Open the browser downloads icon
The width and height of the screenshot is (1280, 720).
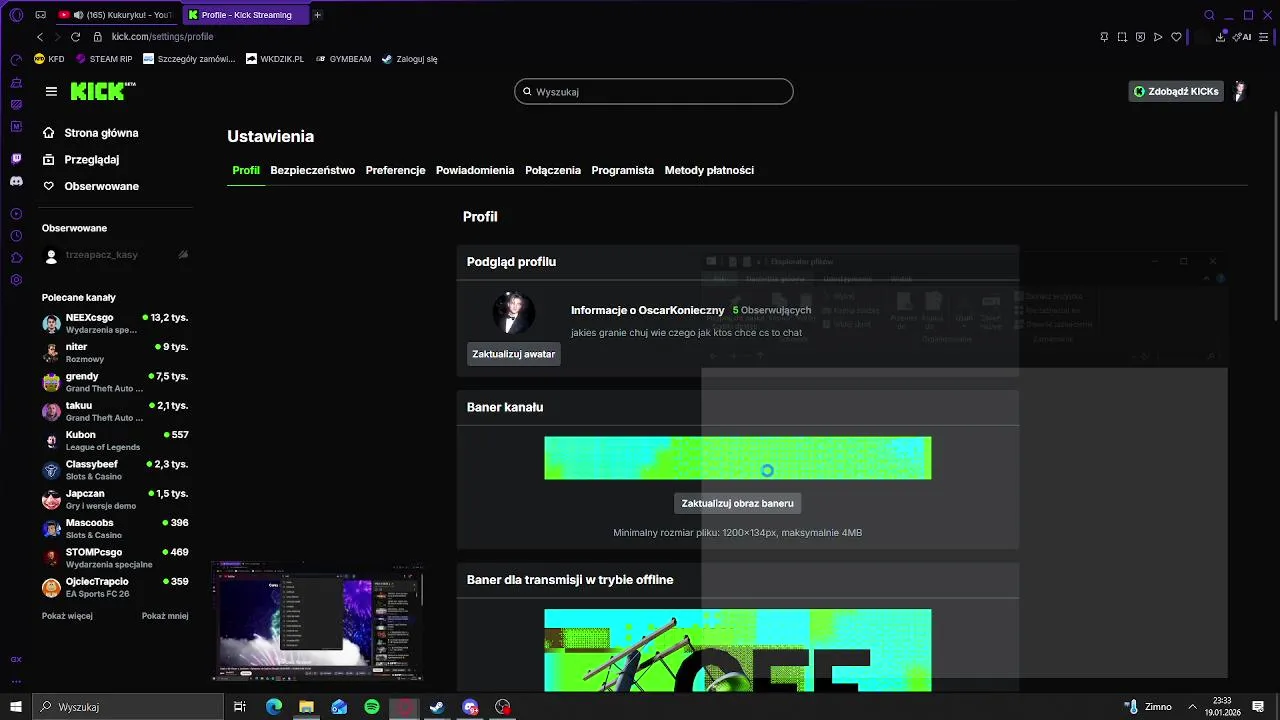pos(1221,36)
